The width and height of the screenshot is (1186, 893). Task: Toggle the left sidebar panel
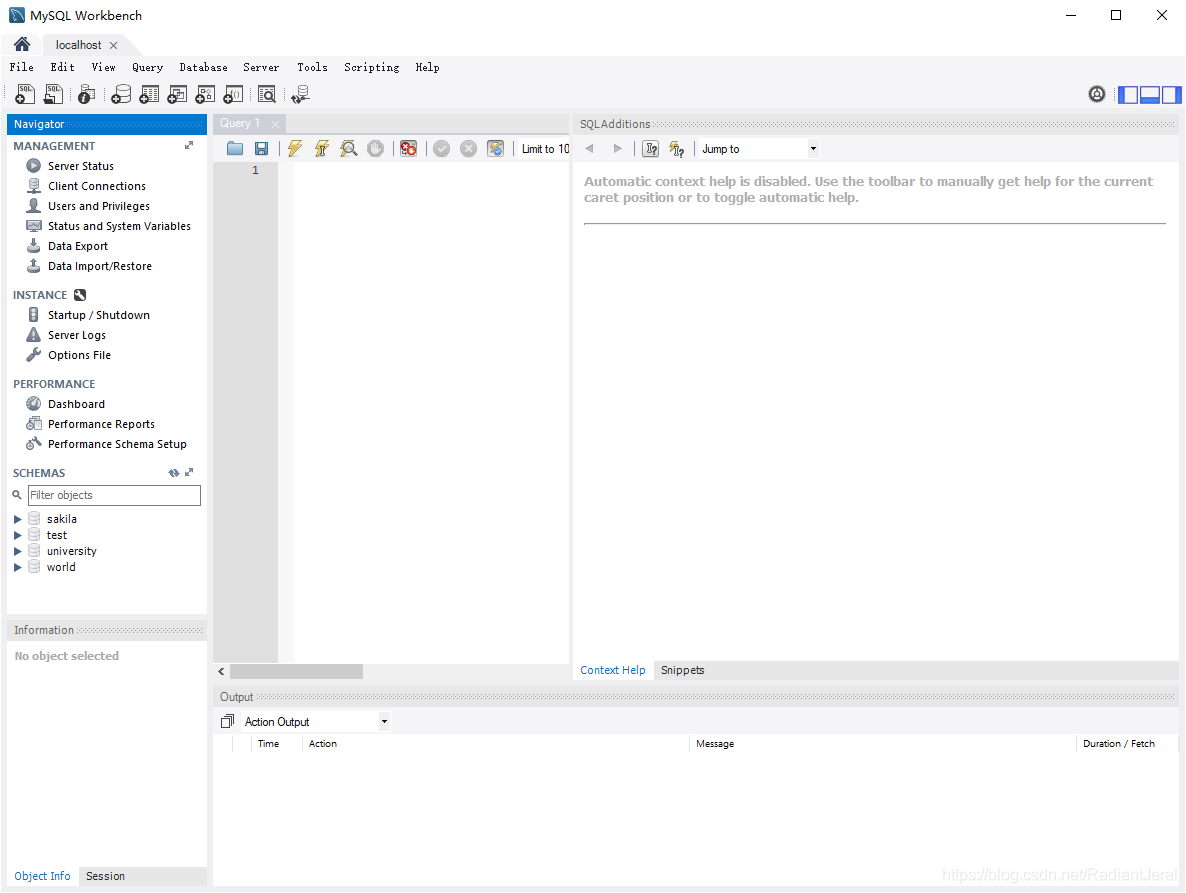pyautogui.click(x=1128, y=95)
